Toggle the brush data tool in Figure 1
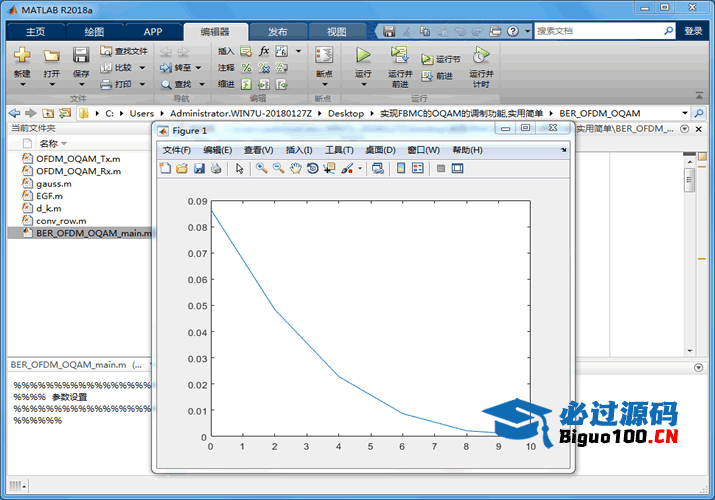 pyautogui.click(x=347, y=169)
